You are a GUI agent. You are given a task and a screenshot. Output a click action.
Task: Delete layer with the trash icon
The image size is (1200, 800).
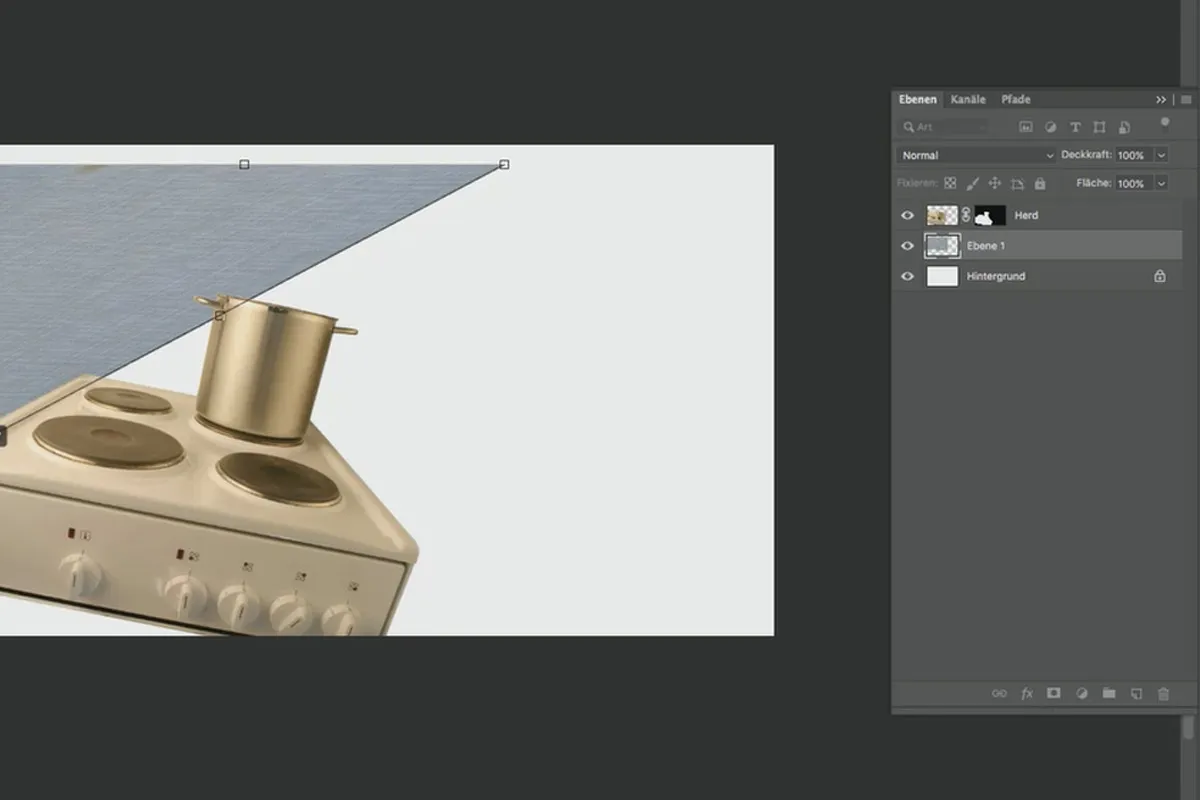1162,693
